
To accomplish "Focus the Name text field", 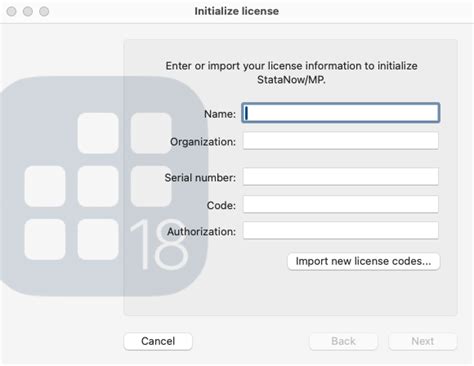I will (340, 113).
